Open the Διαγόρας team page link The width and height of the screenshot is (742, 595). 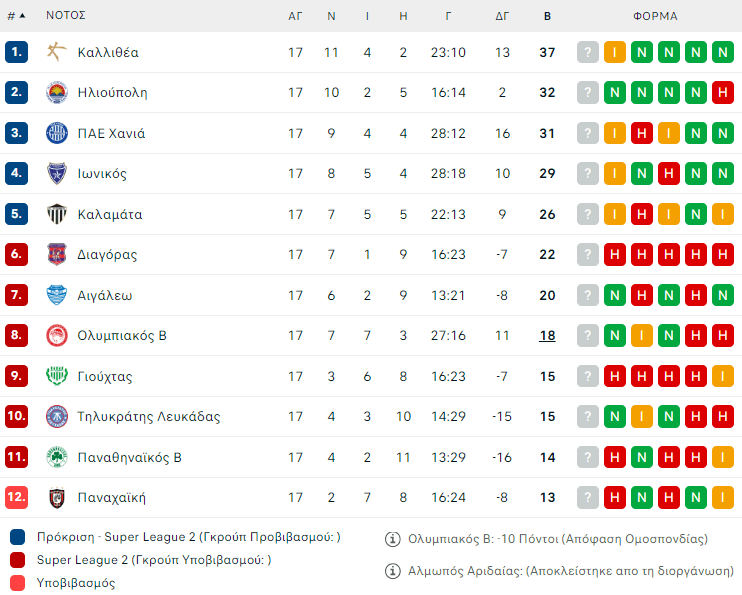107,255
